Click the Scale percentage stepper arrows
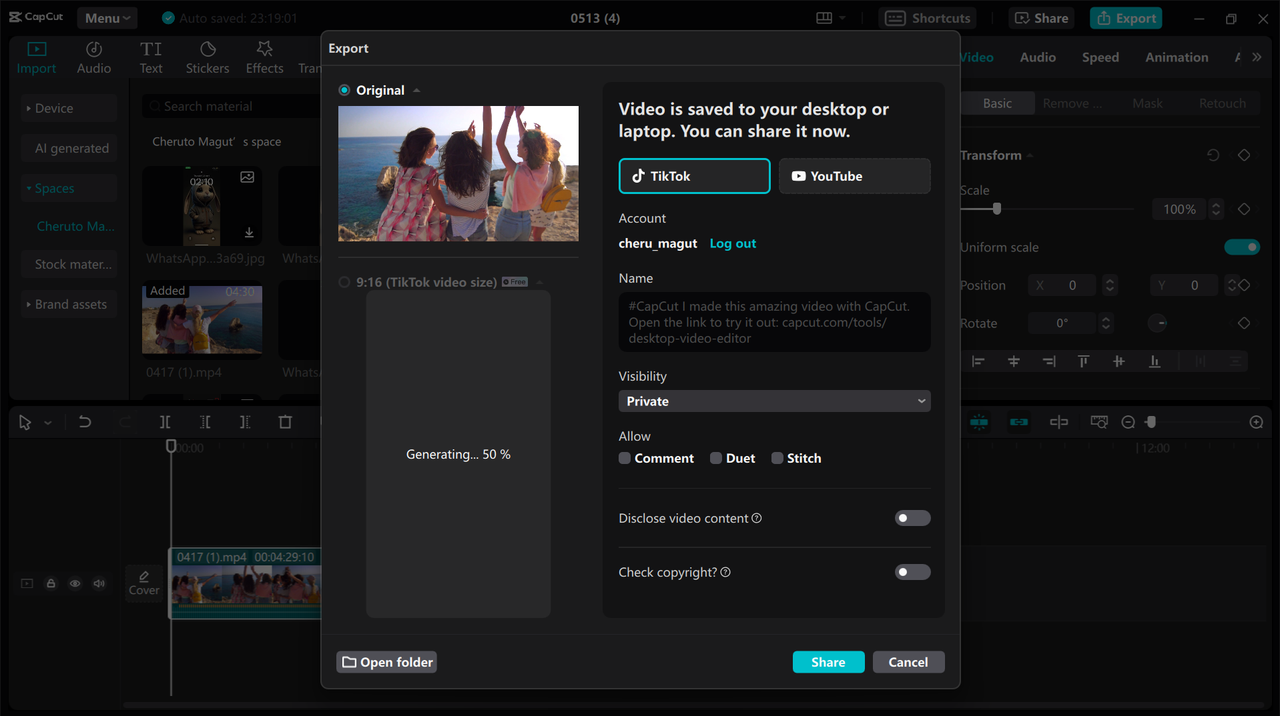This screenshot has width=1280, height=716. pos(1216,209)
